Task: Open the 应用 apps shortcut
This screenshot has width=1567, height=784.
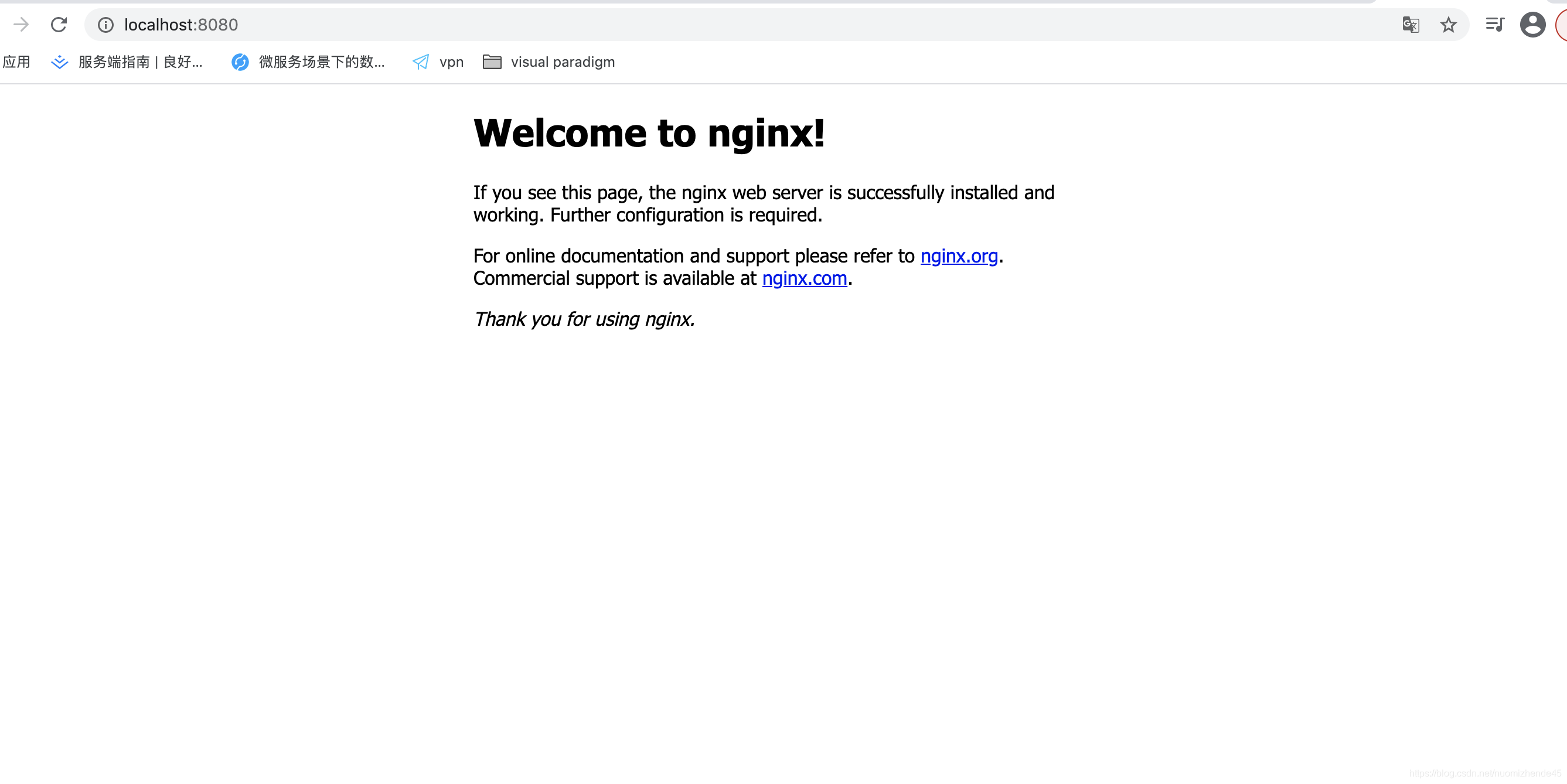Action: [x=16, y=62]
